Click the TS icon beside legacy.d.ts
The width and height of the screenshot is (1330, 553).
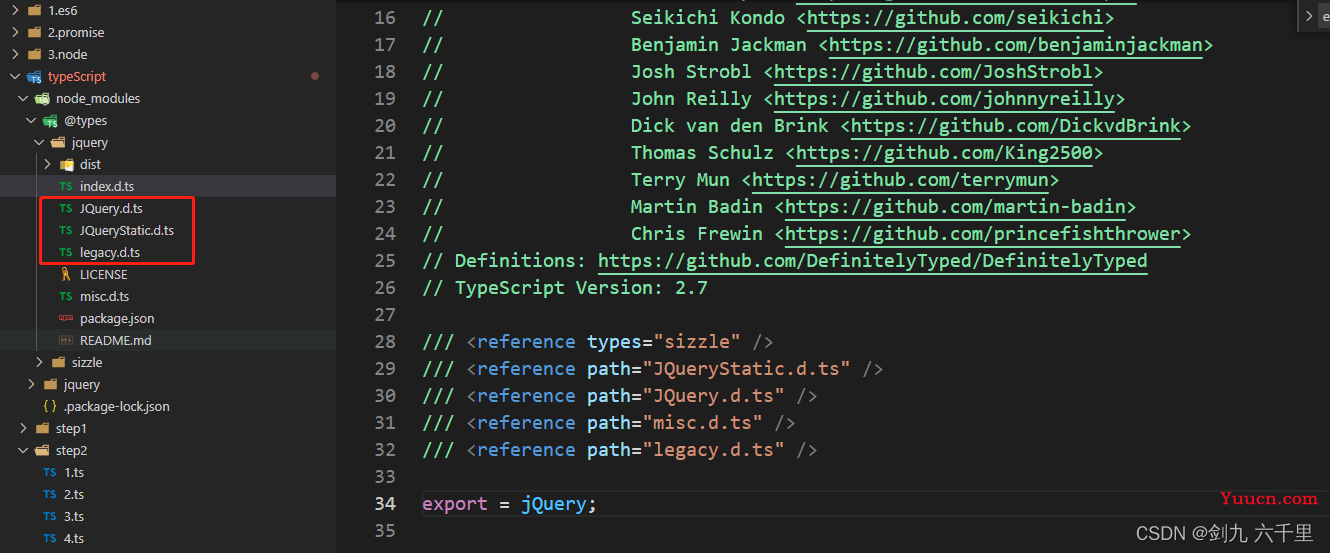(x=66, y=252)
